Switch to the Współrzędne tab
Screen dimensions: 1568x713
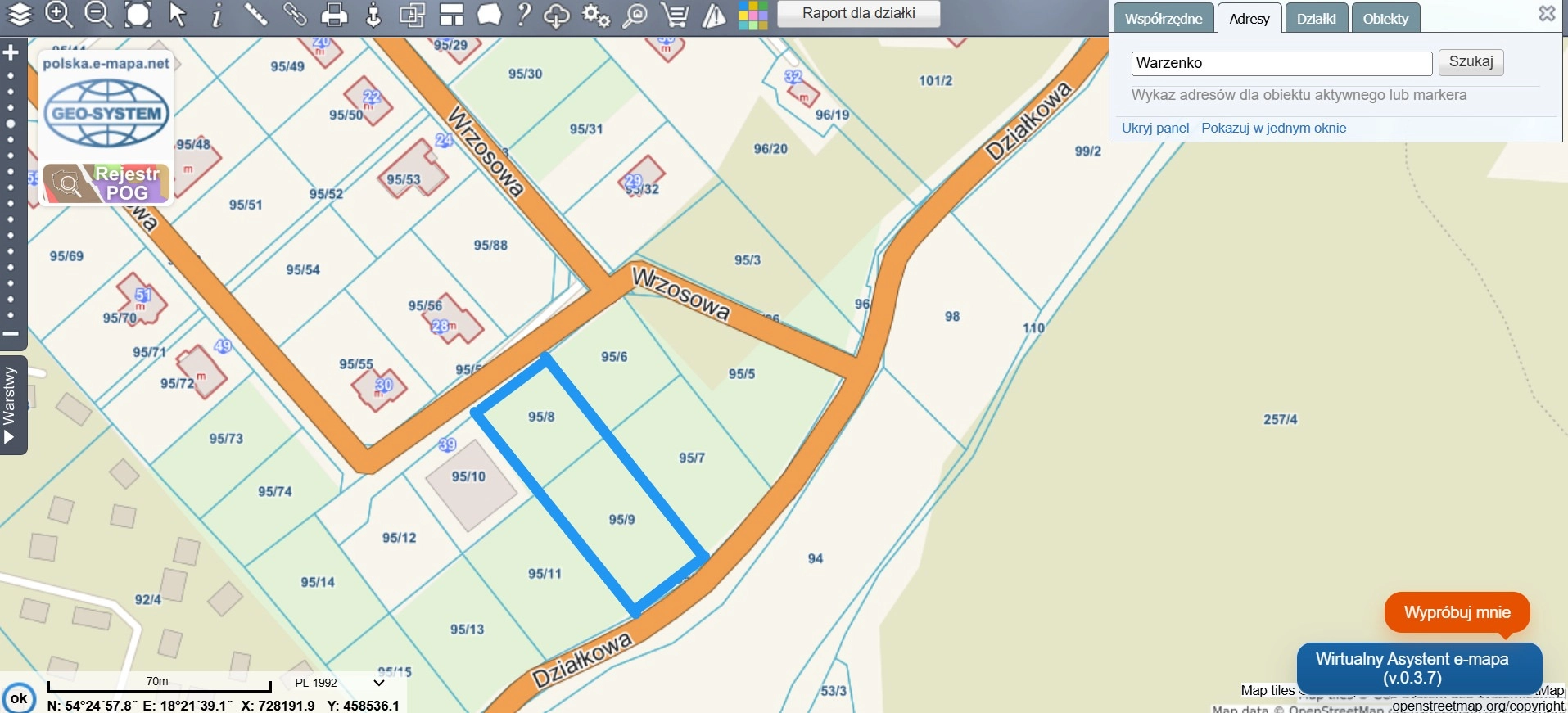tap(1163, 19)
